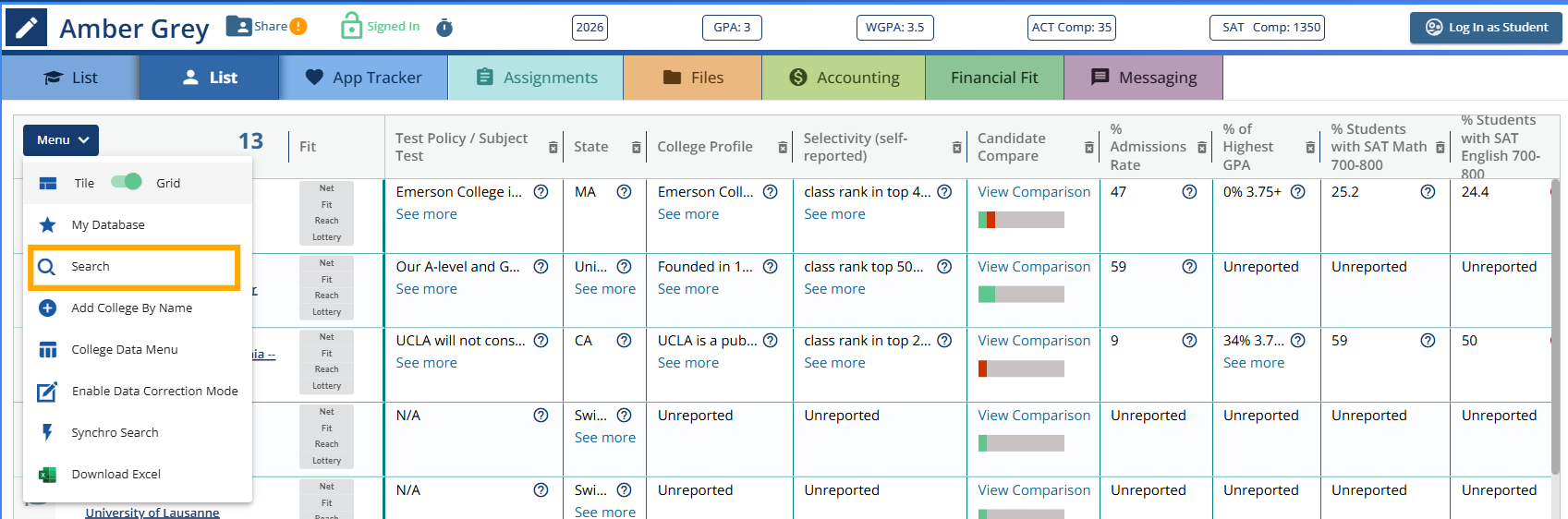1568x519 pixels.
Task: Click help icon beside Emerson College test policy
Action: pyautogui.click(x=541, y=191)
